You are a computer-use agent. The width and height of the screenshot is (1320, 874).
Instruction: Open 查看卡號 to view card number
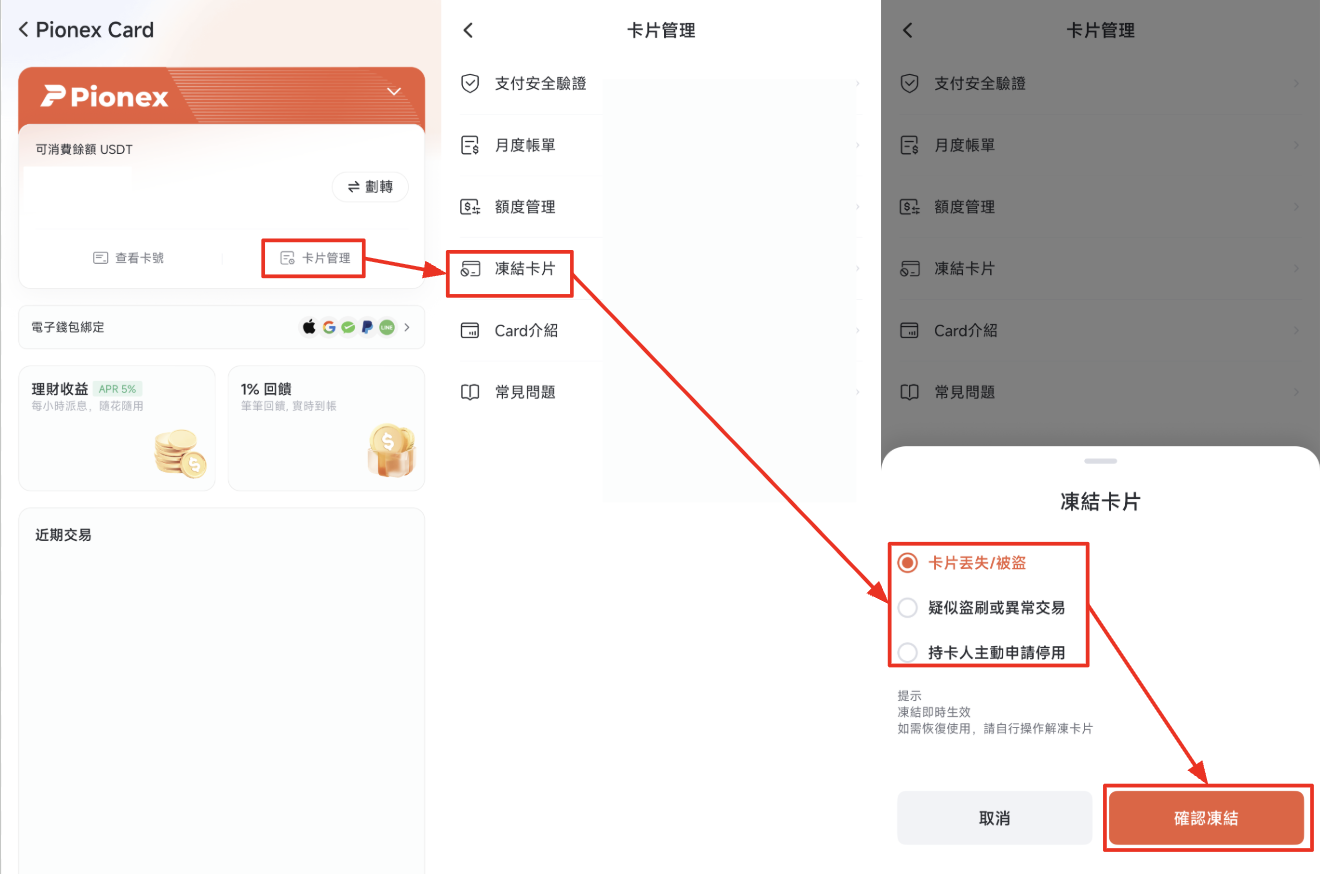click(128, 258)
